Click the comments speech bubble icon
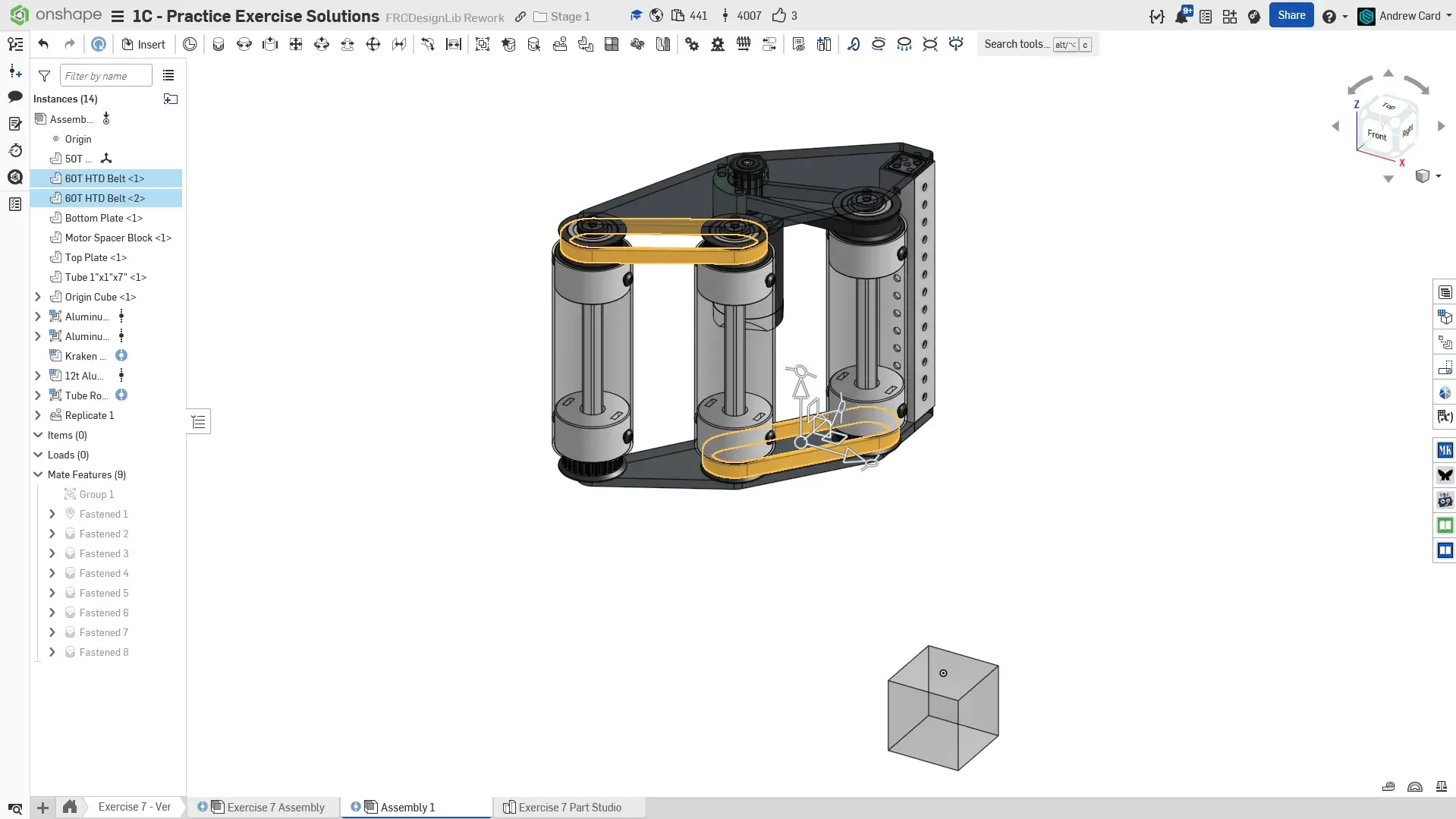This screenshot has width=1456, height=819. coord(15,96)
